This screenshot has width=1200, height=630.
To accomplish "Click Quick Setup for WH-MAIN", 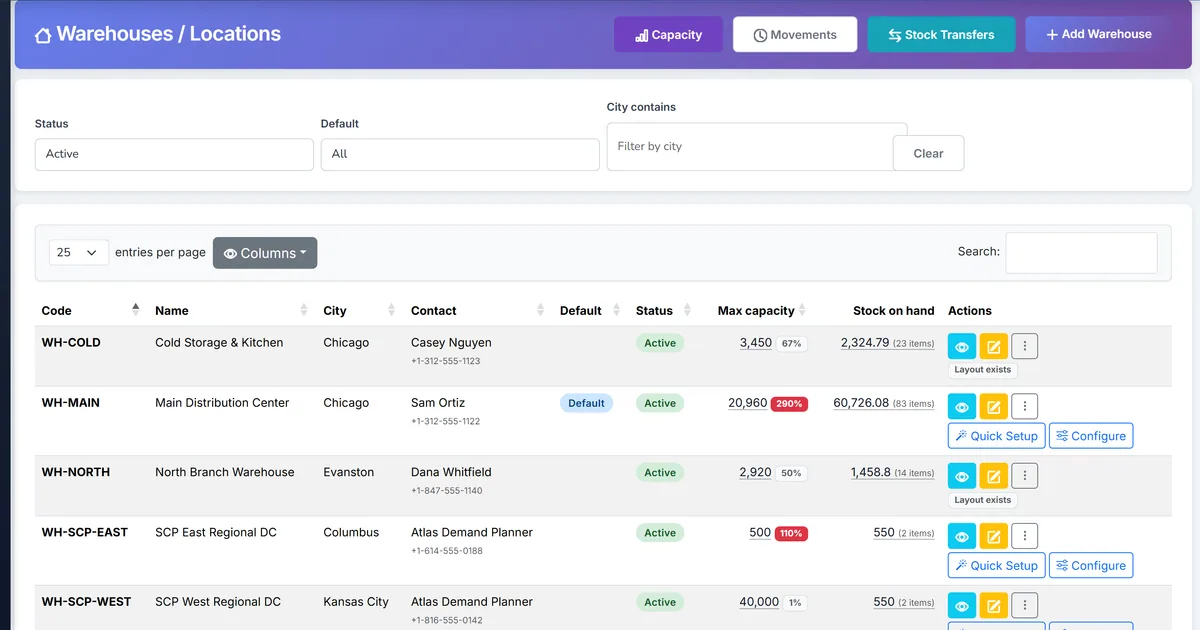I will click(996, 436).
